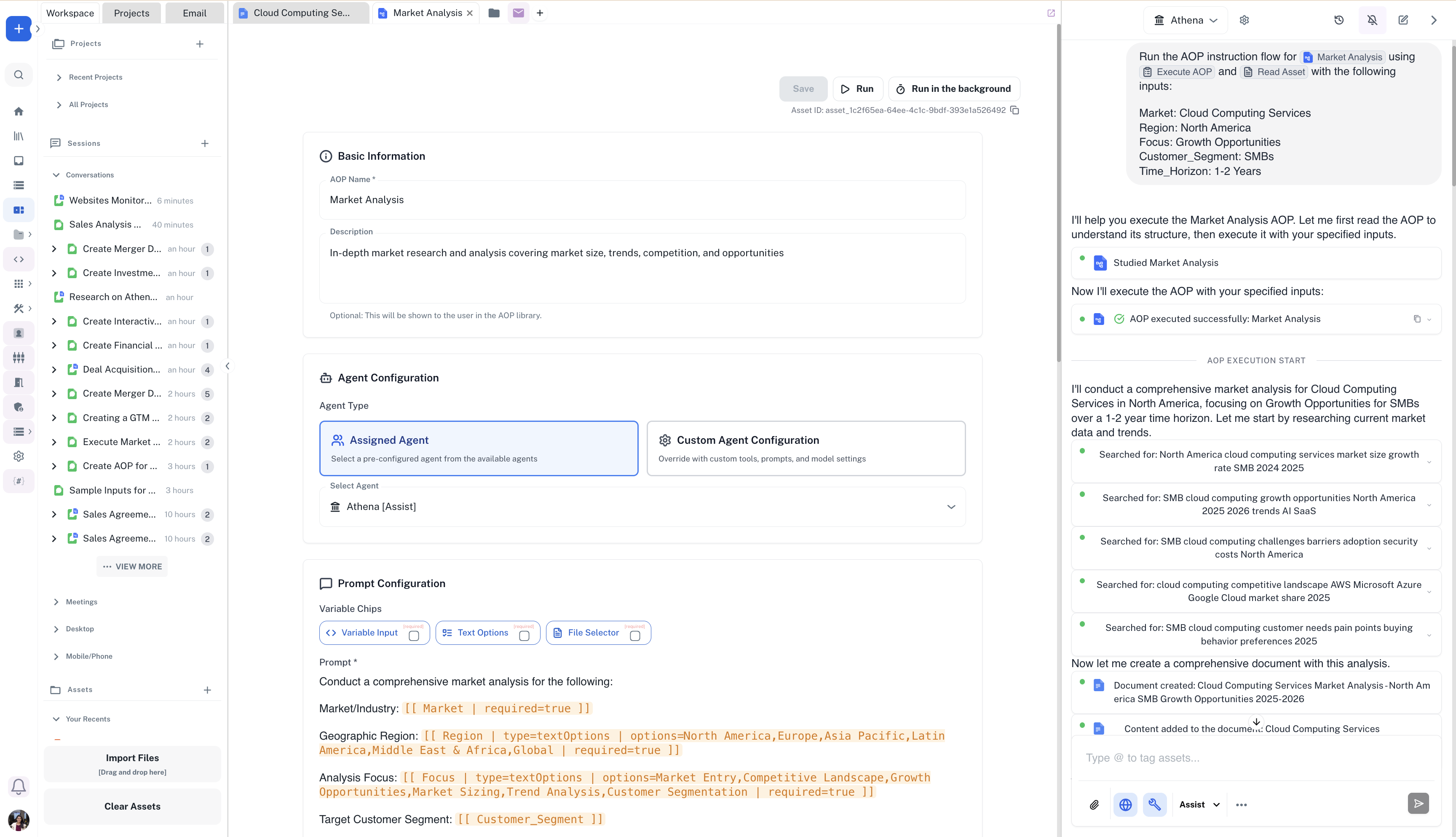Toggle the web search globe icon
Image resolution: width=1456 pixels, height=837 pixels.
pos(1125,804)
